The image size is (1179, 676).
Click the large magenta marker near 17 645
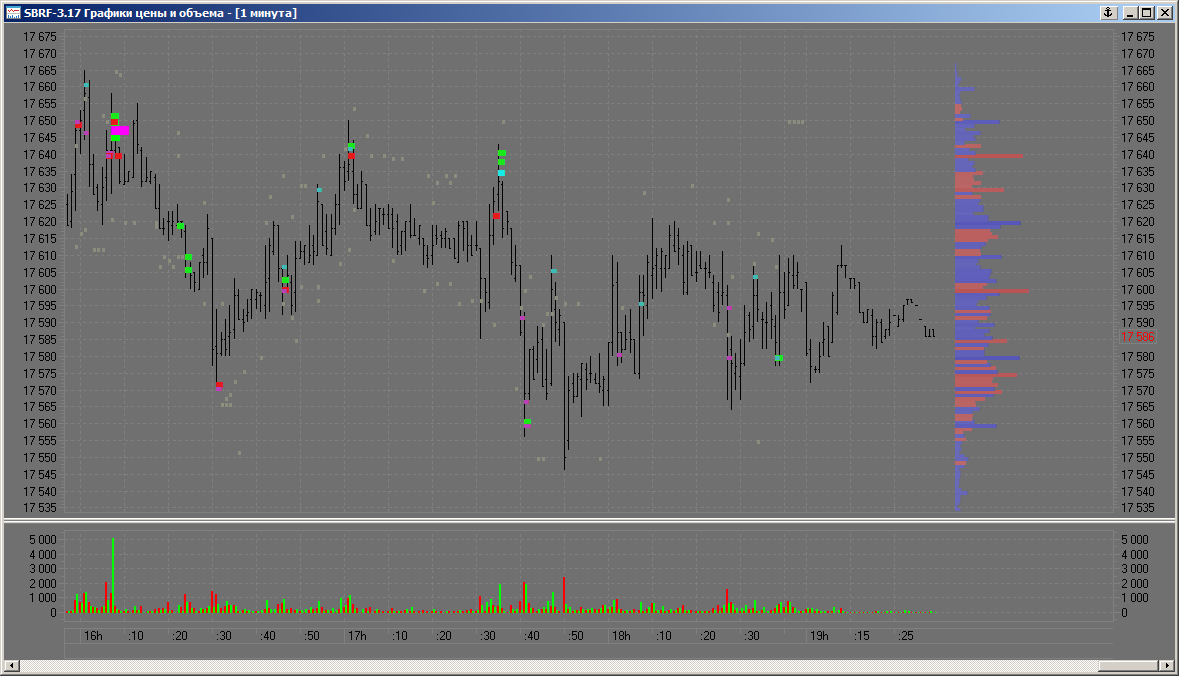coord(120,130)
